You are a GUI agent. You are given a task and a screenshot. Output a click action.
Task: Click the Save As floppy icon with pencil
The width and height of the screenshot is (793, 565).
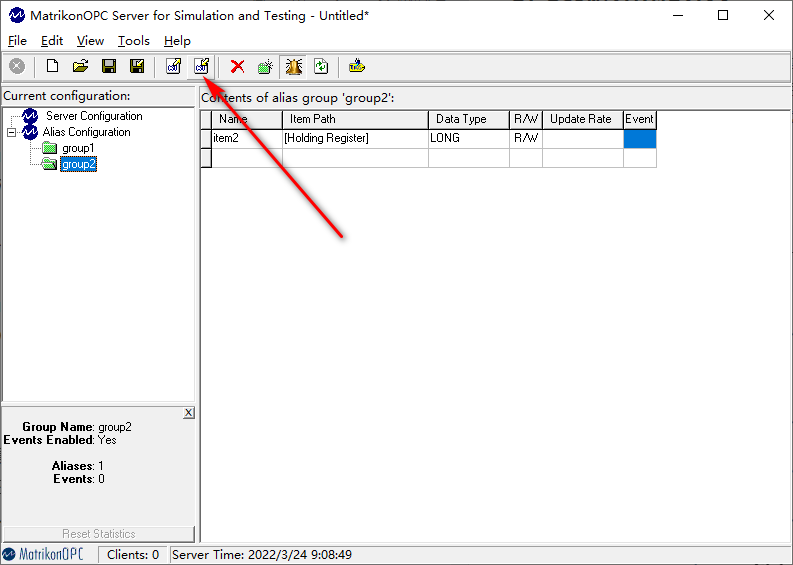pos(137,66)
